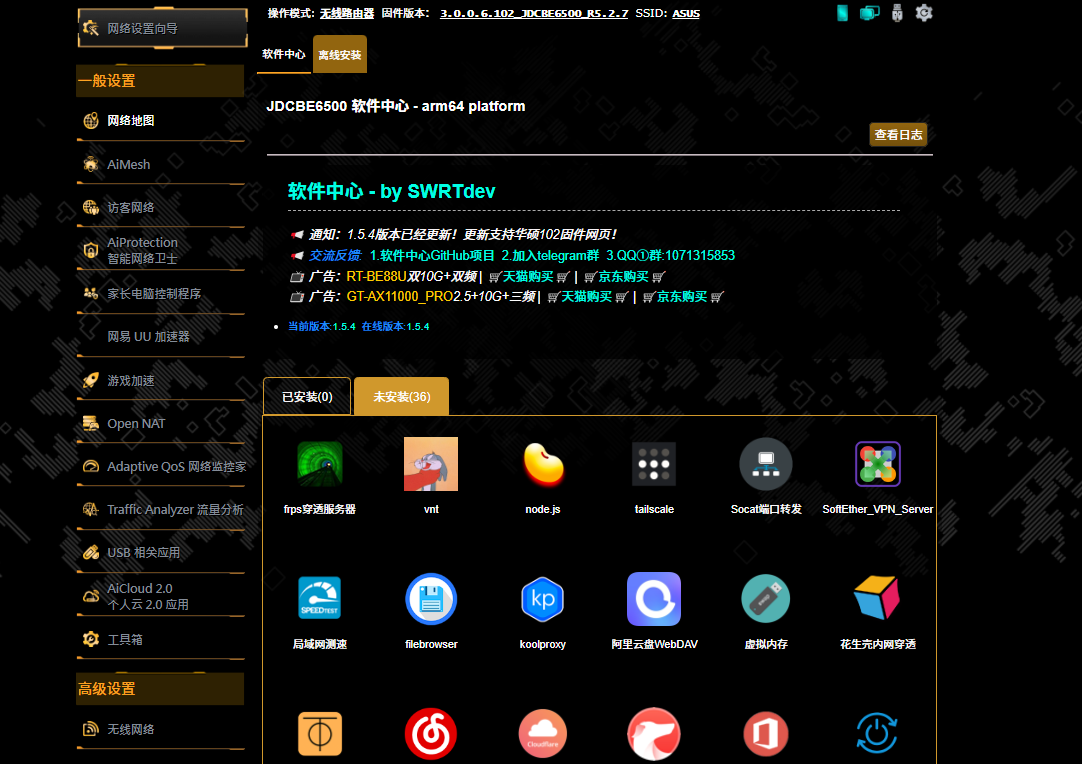Open AiMesh in sidebar
1082x764 pixels.
[x=161, y=164]
